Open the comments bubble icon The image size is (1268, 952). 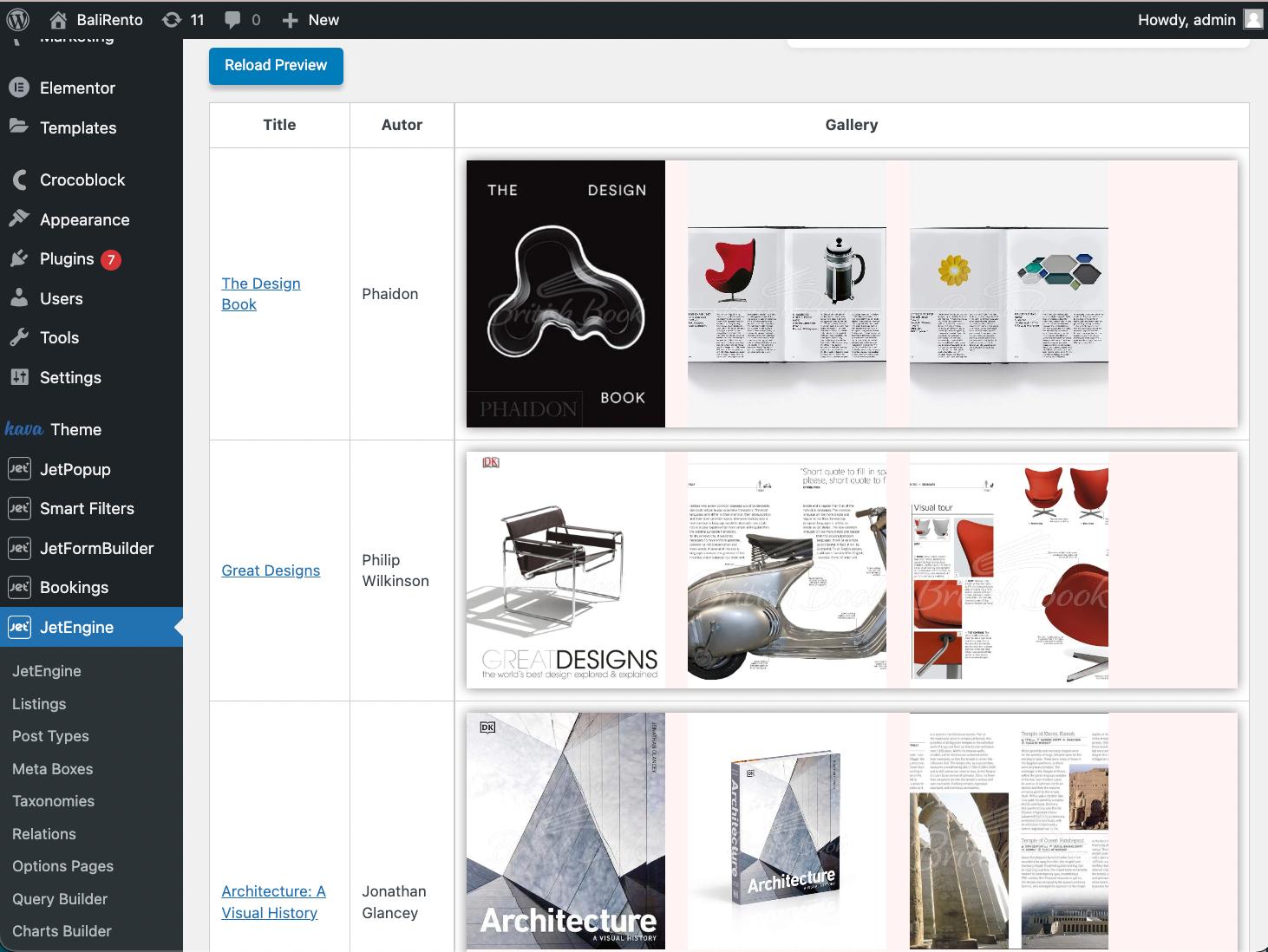click(232, 19)
